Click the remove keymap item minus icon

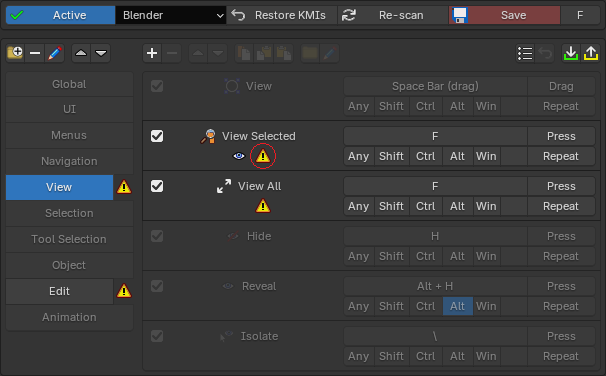(x=172, y=53)
